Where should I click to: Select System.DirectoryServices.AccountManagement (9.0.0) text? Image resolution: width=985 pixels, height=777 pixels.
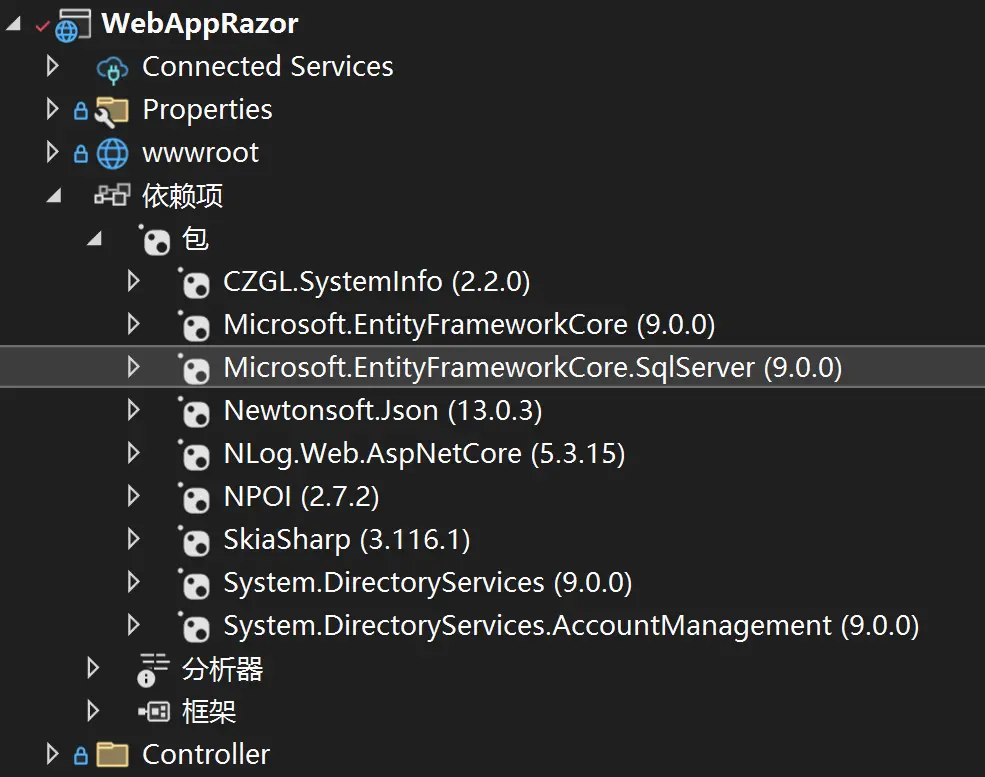click(571, 626)
